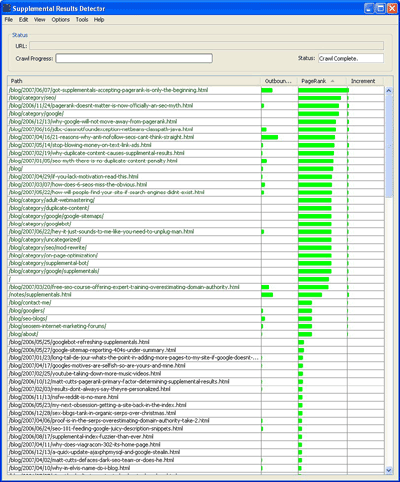The height and width of the screenshot is (482, 400).
Task: Open the Options menu
Action: click(61, 20)
